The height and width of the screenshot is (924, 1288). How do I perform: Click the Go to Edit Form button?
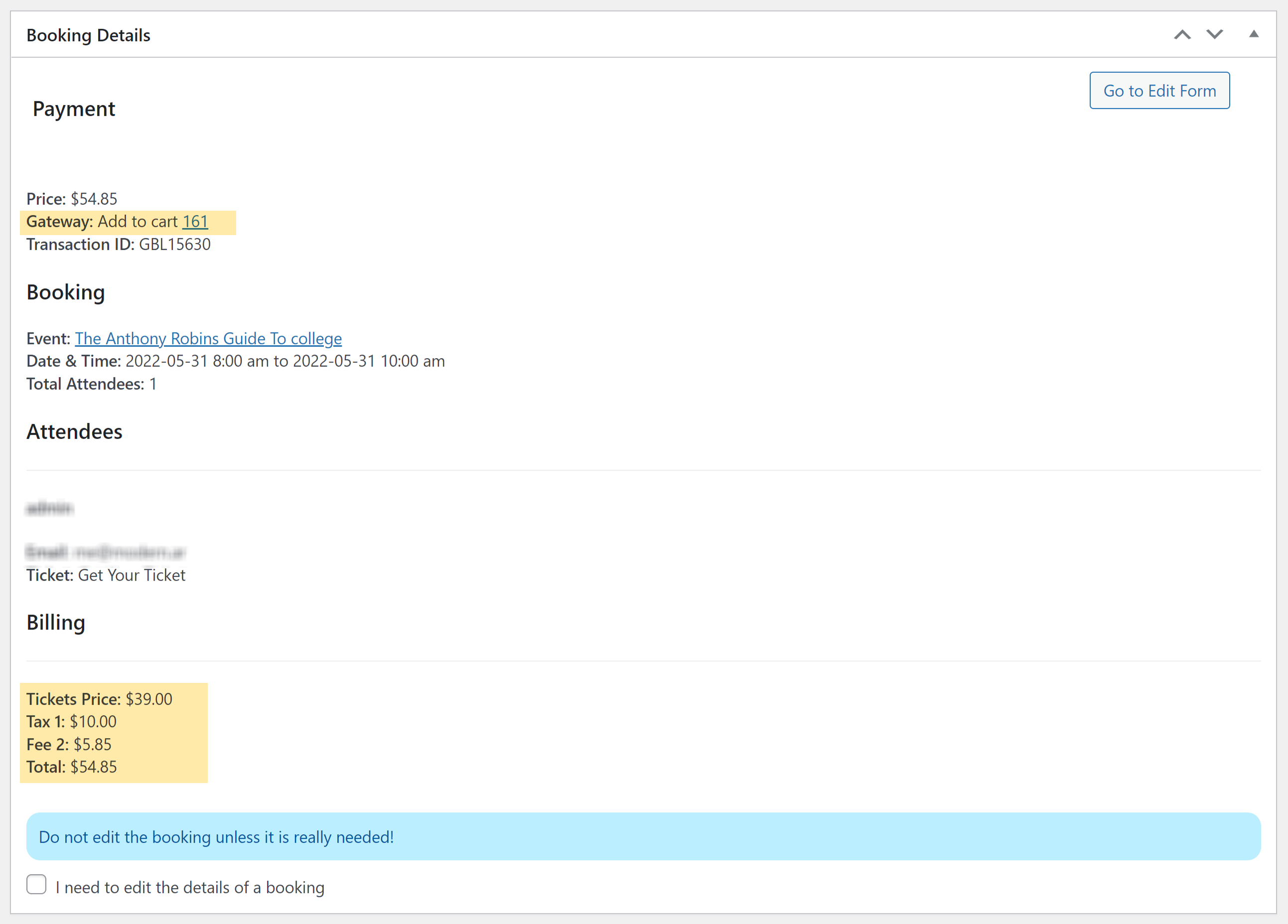click(x=1159, y=91)
